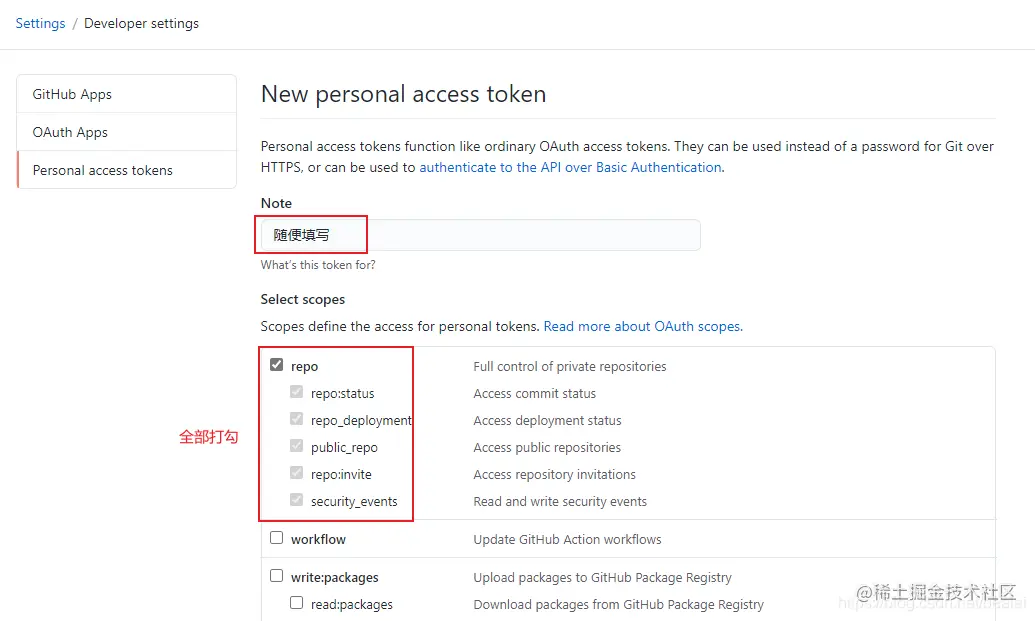Toggle the repo scope checkbox
Viewport: 1035px width, 621px height.
tap(277, 366)
